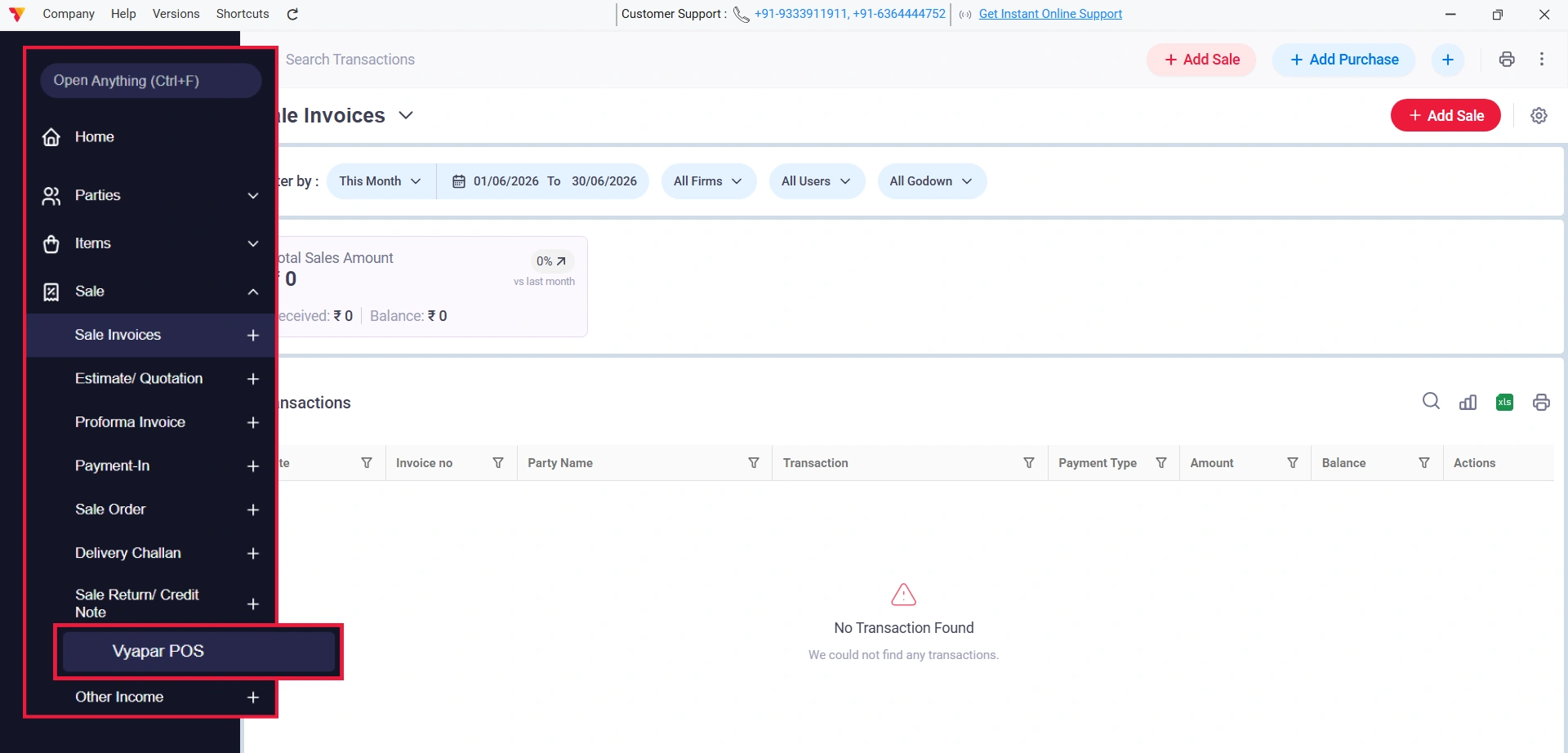Open the This Month period dropdown
The width and height of the screenshot is (1568, 753).
click(381, 181)
